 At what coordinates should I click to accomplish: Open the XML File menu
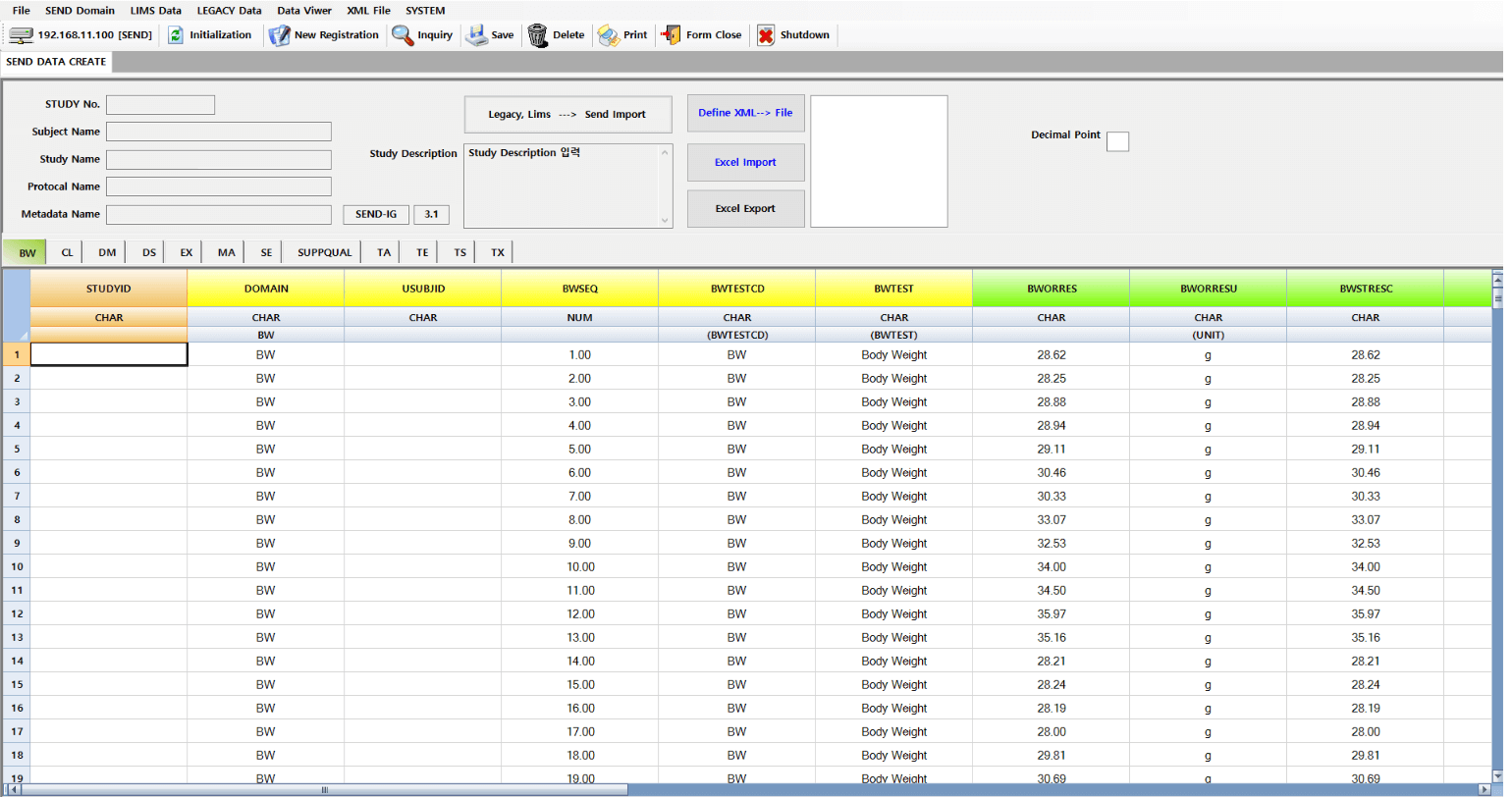click(368, 11)
